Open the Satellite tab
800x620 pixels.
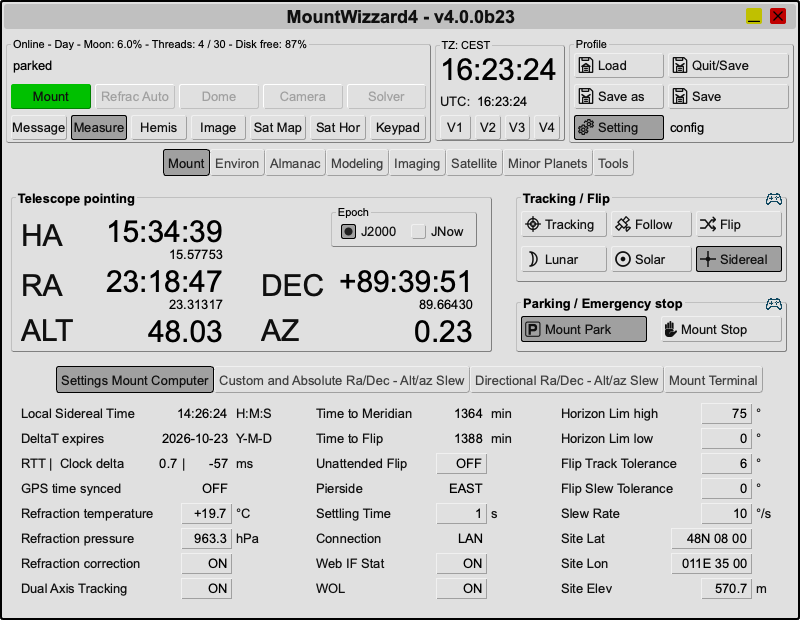pos(474,163)
